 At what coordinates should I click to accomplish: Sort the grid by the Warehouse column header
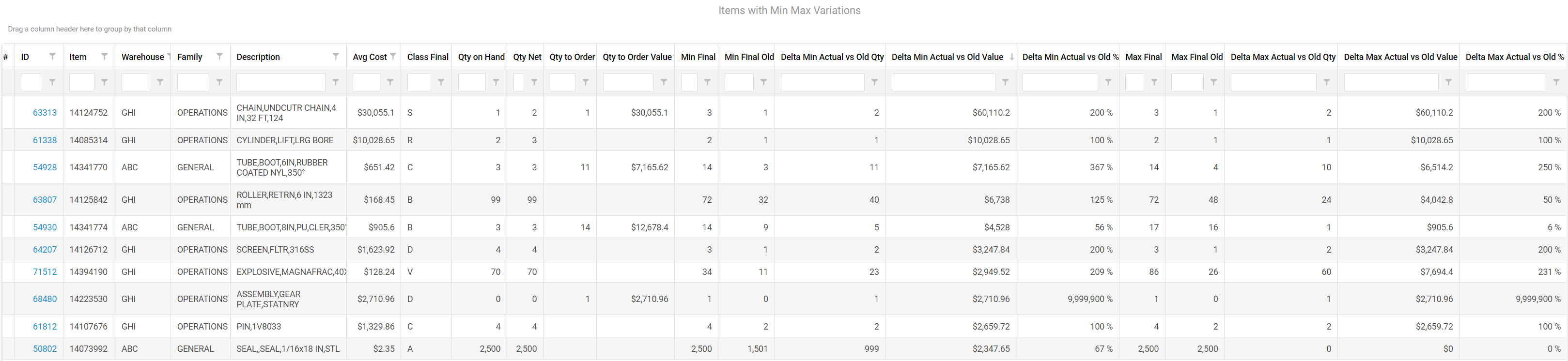(x=143, y=57)
